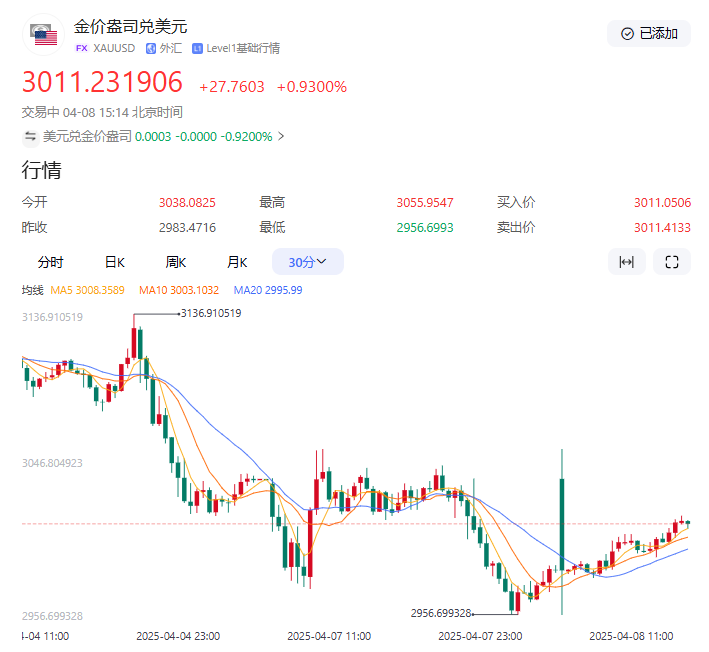Screen dimensions: 709x652
Task: Click the FX badge icon
Action: [x=81, y=48]
